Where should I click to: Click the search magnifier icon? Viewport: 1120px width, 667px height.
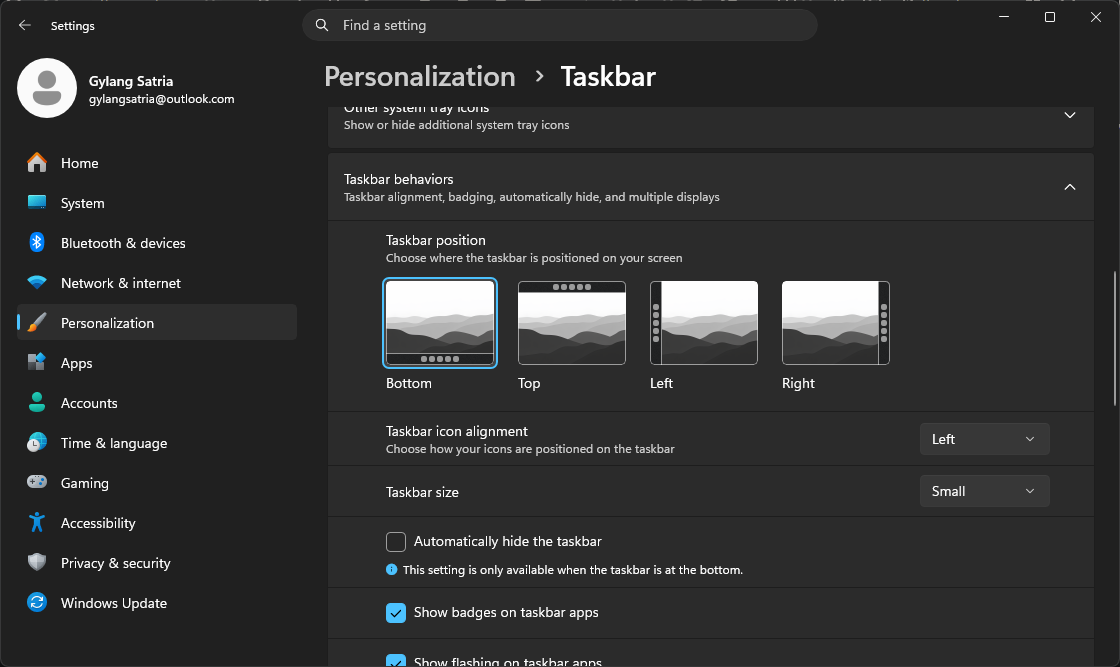(322, 25)
